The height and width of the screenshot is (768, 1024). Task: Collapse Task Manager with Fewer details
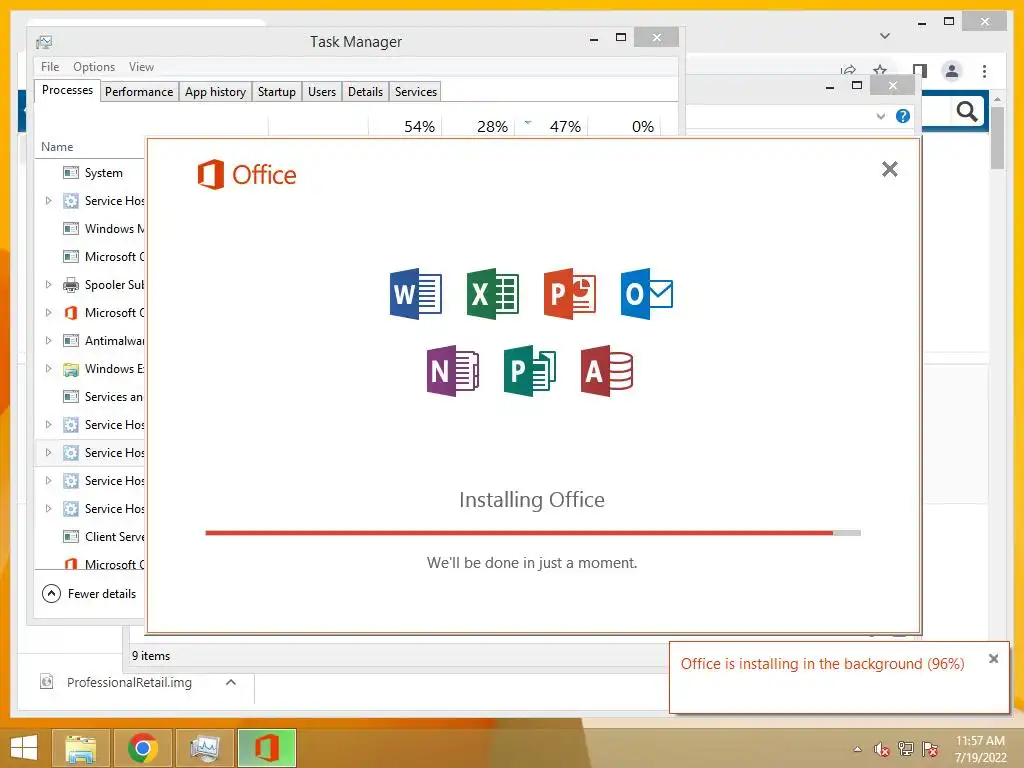click(x=89, y=594)
